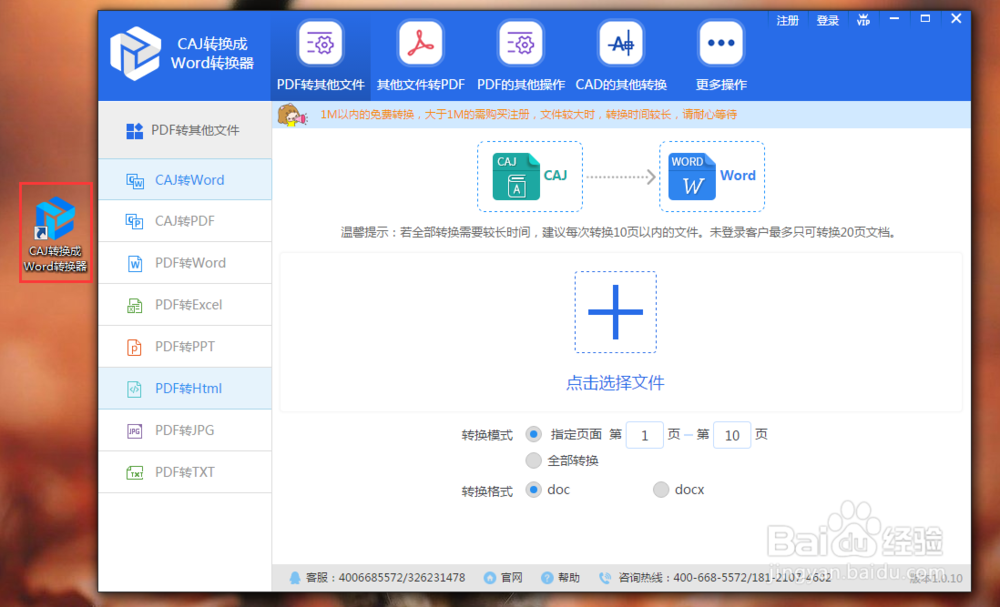Open the PDF转其他文件 toolbar icon
This screenshot has width=1000, height=607.
coord(320,43)
